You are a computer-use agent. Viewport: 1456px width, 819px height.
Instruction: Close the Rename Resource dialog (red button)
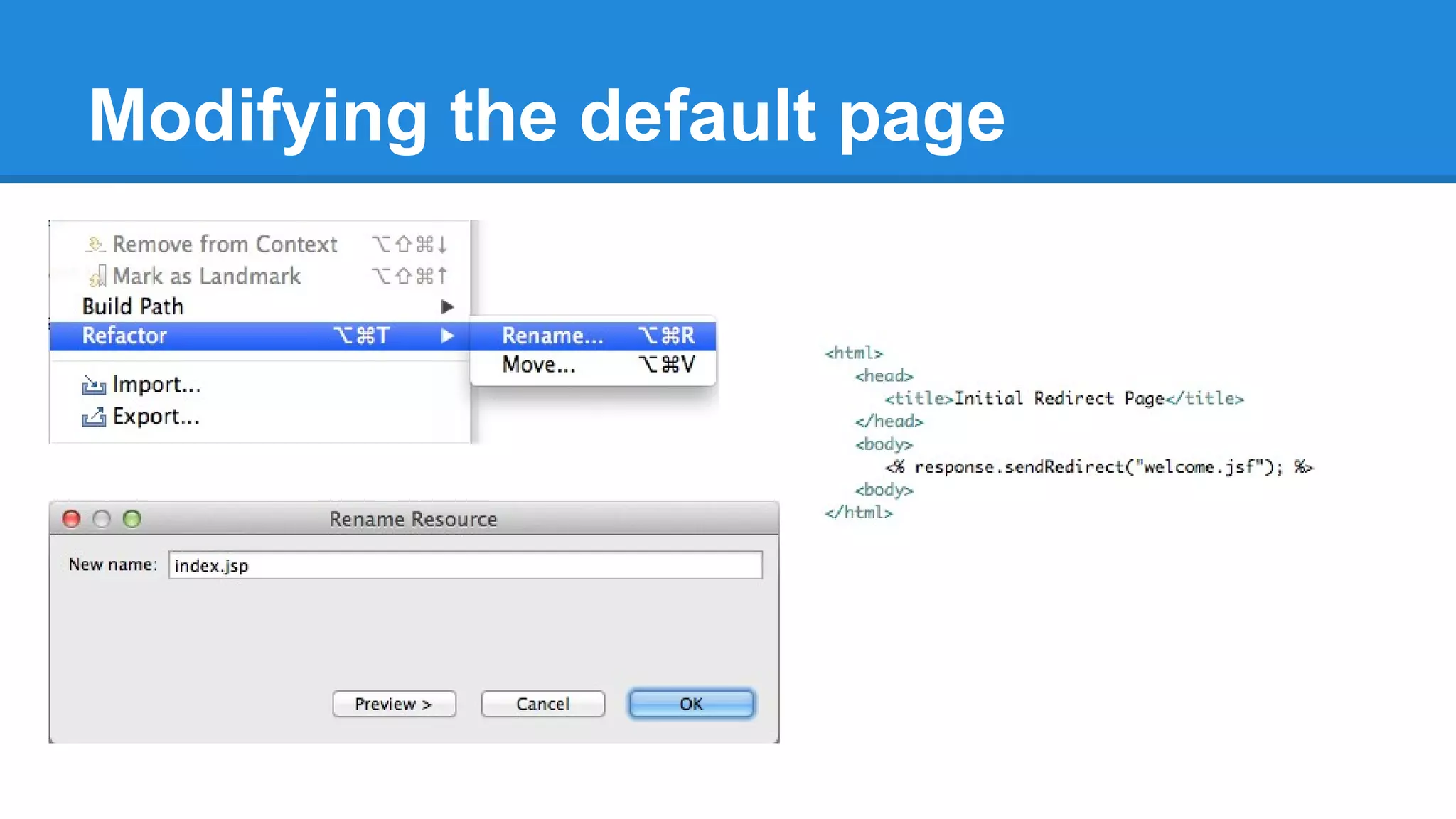pos(71,519)
